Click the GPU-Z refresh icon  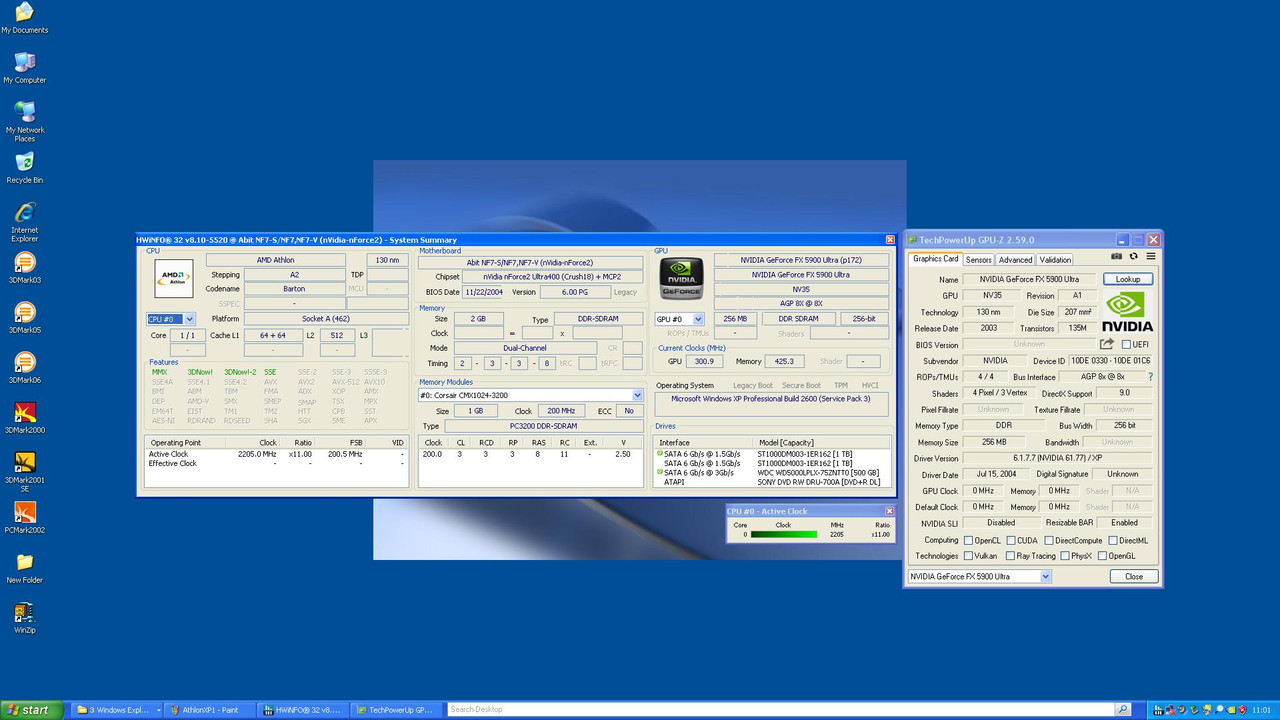[x=1133, y=257]
